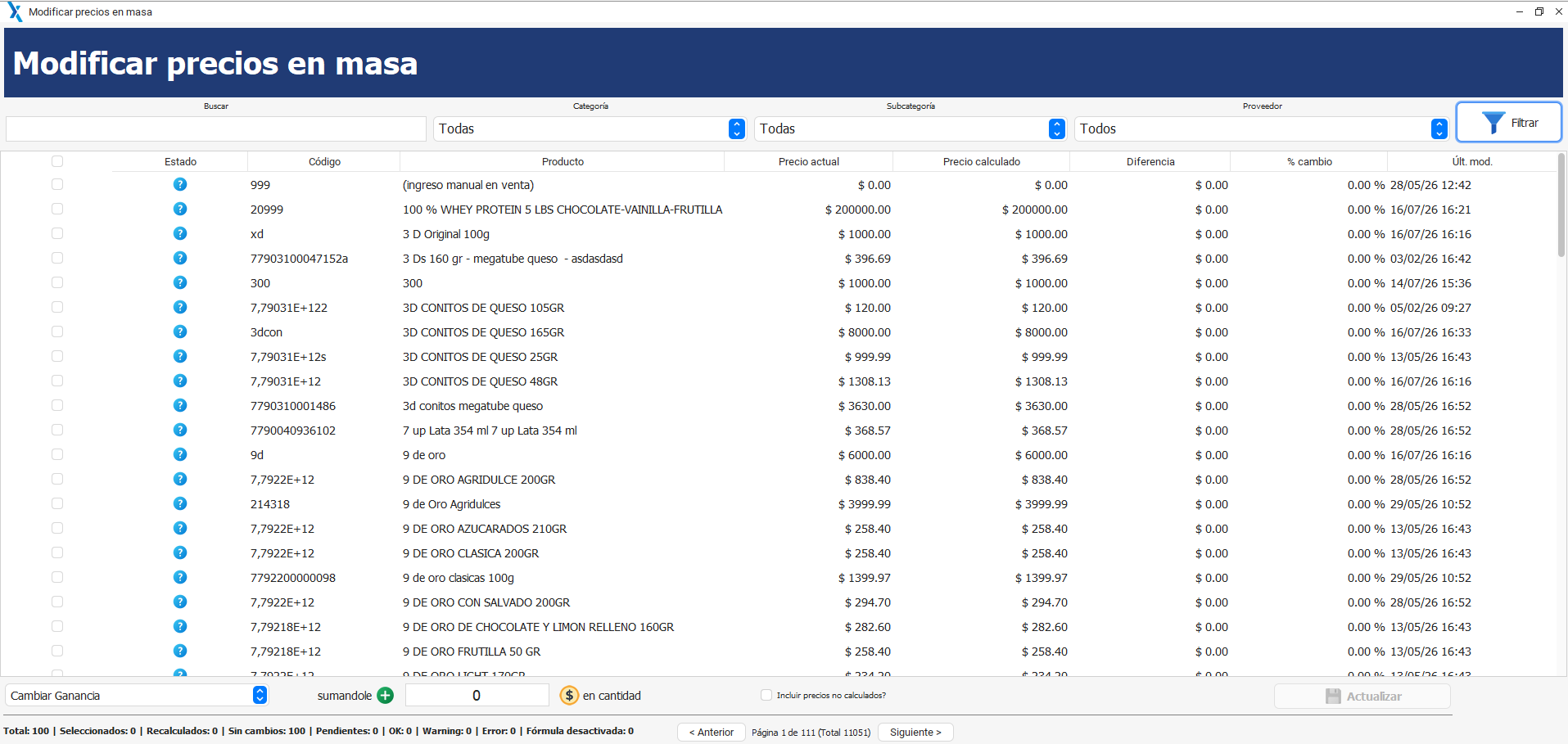Tick checkbox for 3D CONITOS DE QUESO 165GR
The height and width of the screenshot is (744, 1568).
(x=57, y=331)
